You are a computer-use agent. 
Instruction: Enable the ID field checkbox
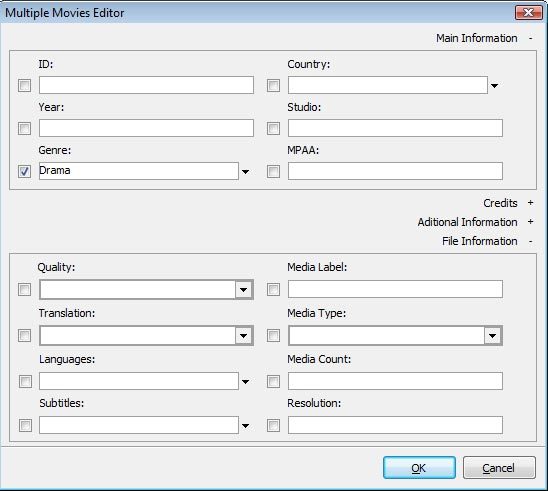(24, 85)
